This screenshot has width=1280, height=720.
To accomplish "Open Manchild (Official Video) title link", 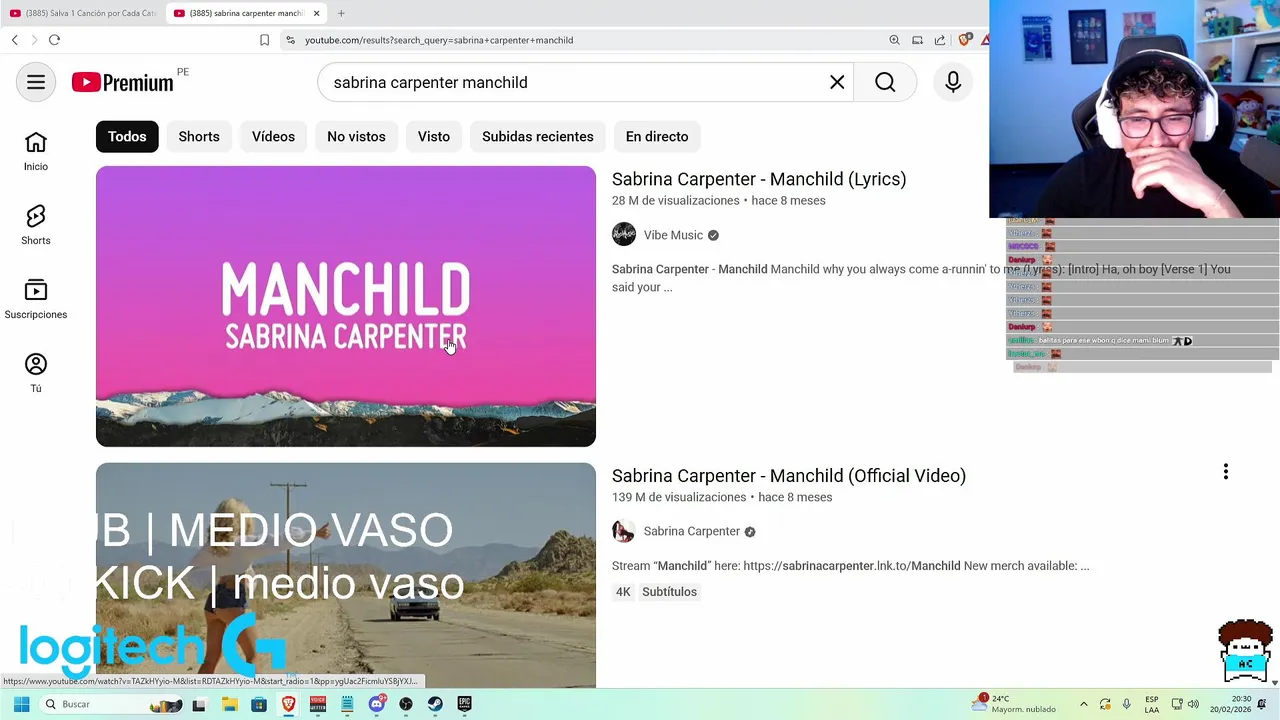I will pyautogui.click(x=789, y=476).
